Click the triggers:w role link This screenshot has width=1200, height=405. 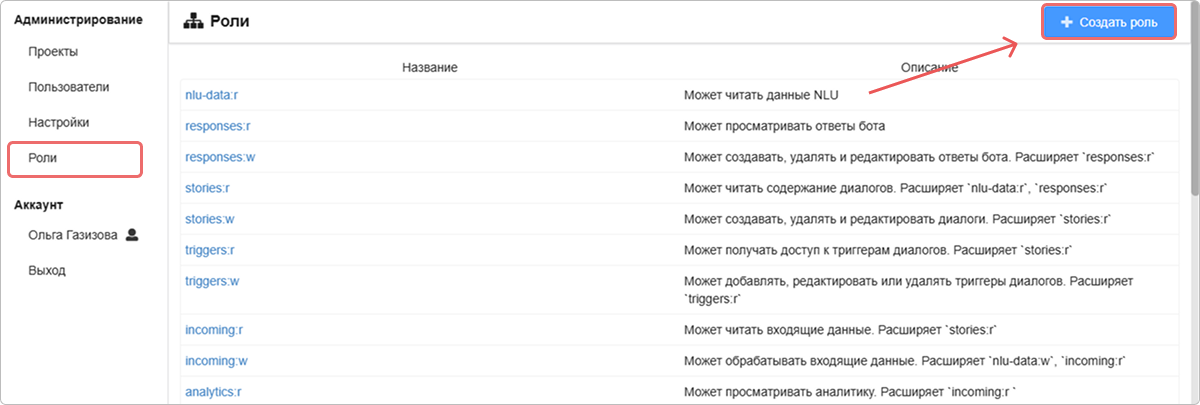[x=212, y=281]
